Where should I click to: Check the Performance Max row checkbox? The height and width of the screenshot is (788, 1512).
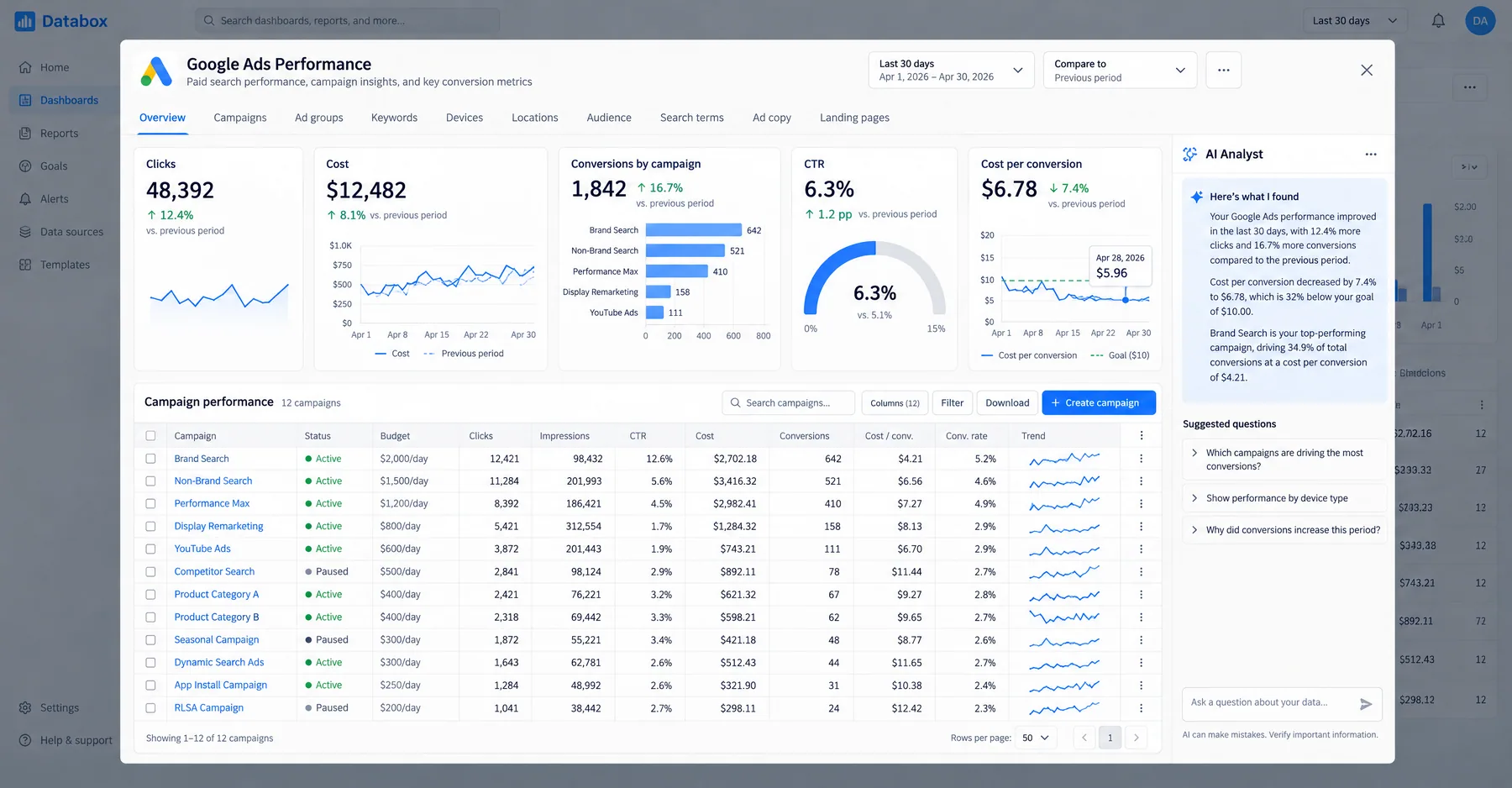(x=151, y=504)
